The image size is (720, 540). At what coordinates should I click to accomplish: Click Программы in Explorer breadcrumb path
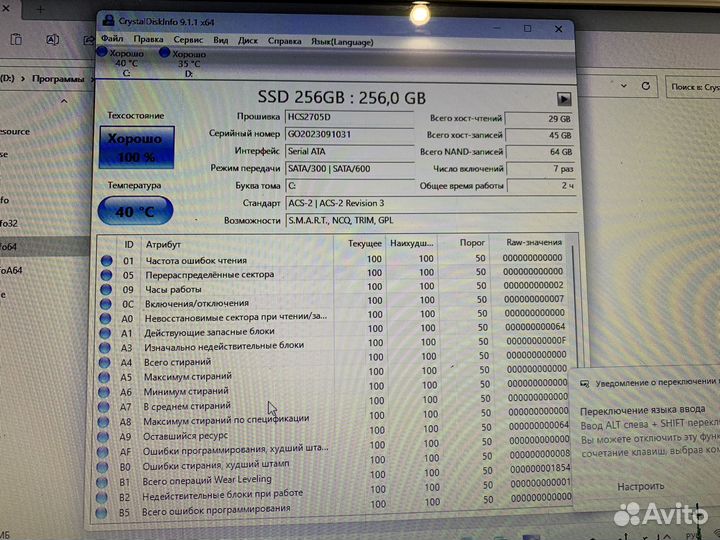tap(58, 79)
